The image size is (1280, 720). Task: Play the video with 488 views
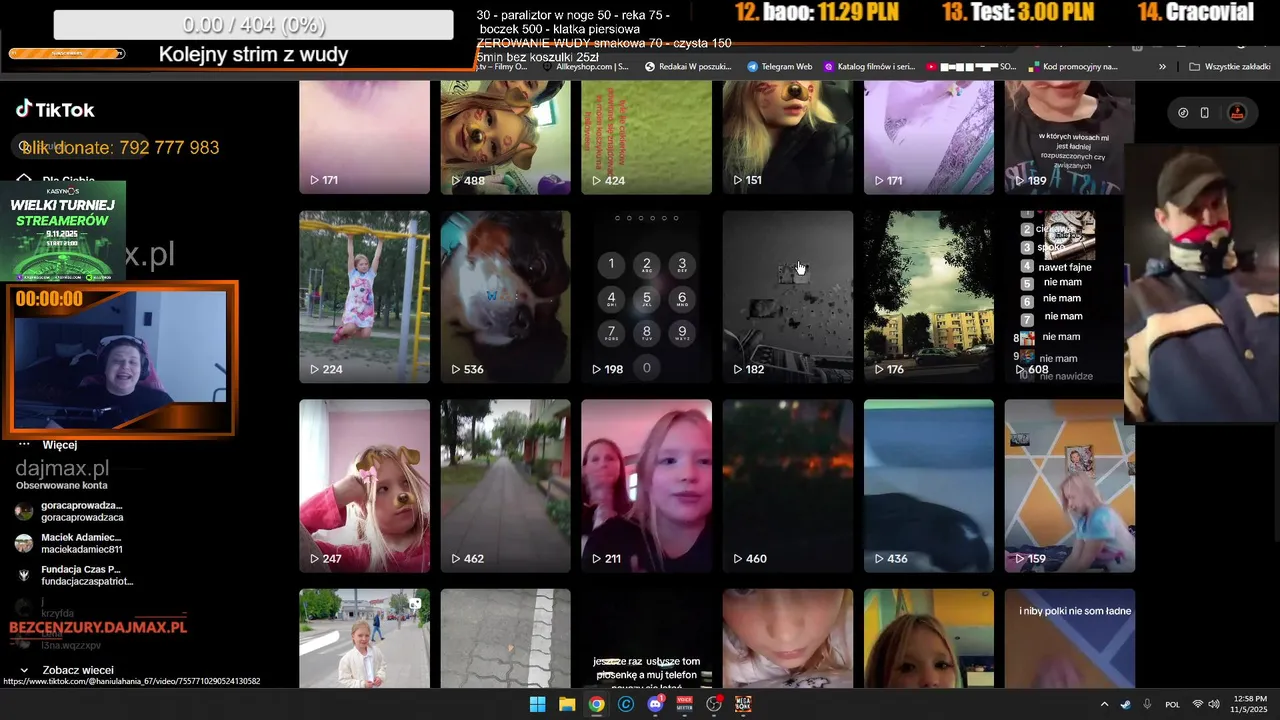click(x=505, y=137)
